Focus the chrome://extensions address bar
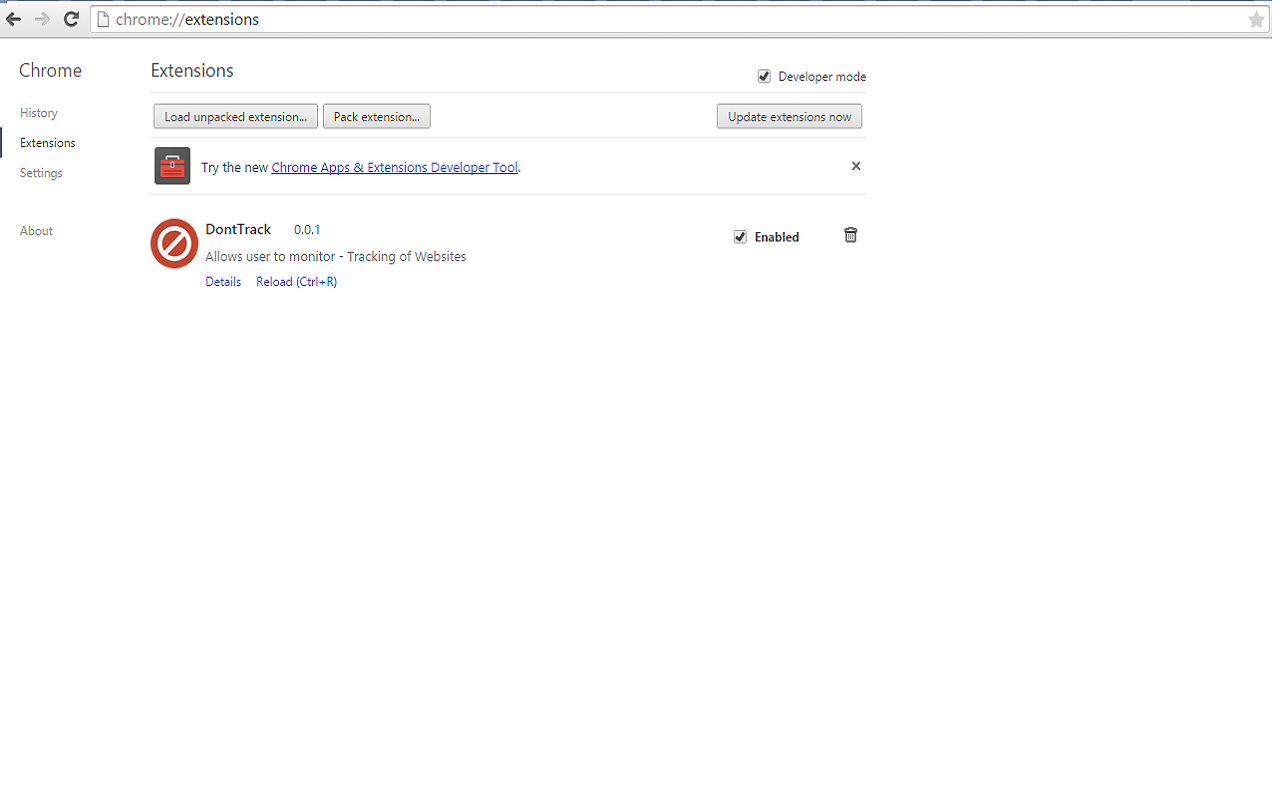 coord(680,19)
